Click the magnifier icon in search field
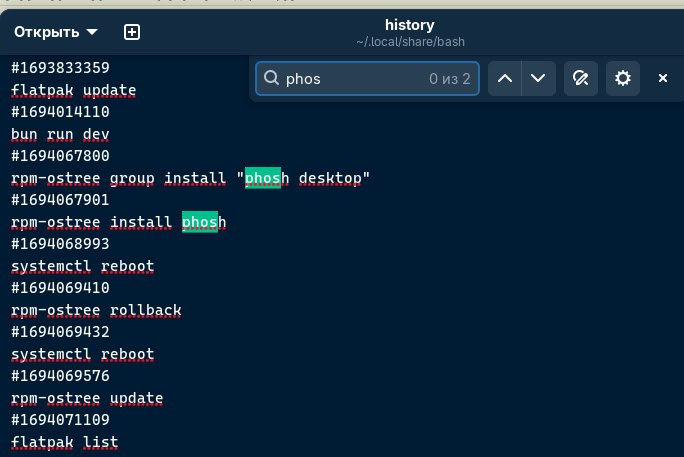 271,78
